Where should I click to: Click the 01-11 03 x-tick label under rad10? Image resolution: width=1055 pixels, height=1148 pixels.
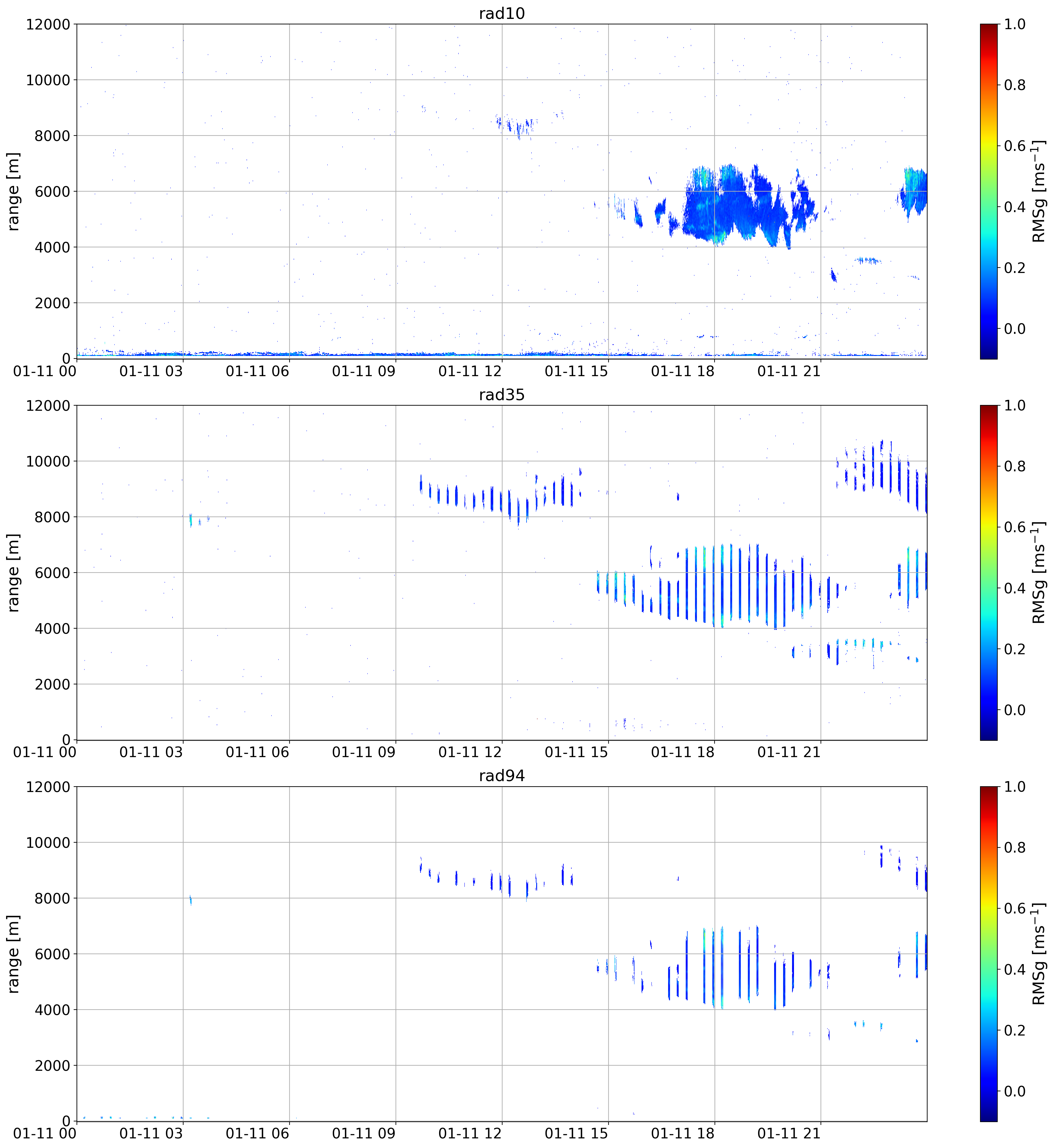(x=151, y=371)
